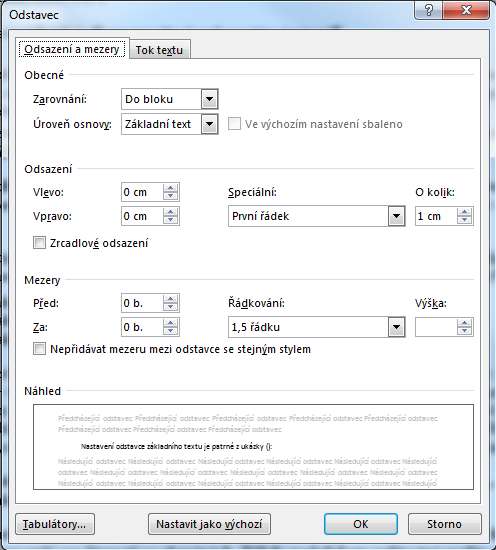Enable Zrcadlové odsazení checkbox
496x550 pixels.
coord(39,242)
